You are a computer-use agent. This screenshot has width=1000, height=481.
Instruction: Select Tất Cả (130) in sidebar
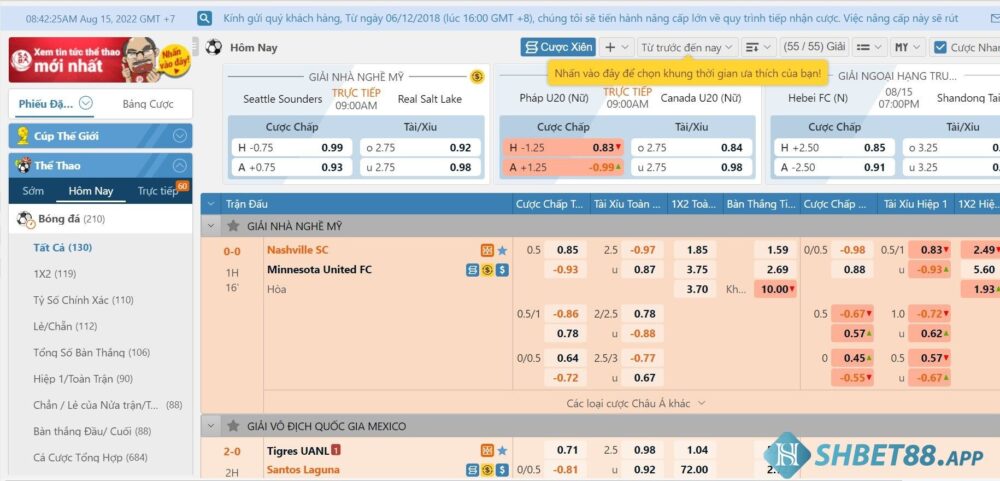(62, 248)
